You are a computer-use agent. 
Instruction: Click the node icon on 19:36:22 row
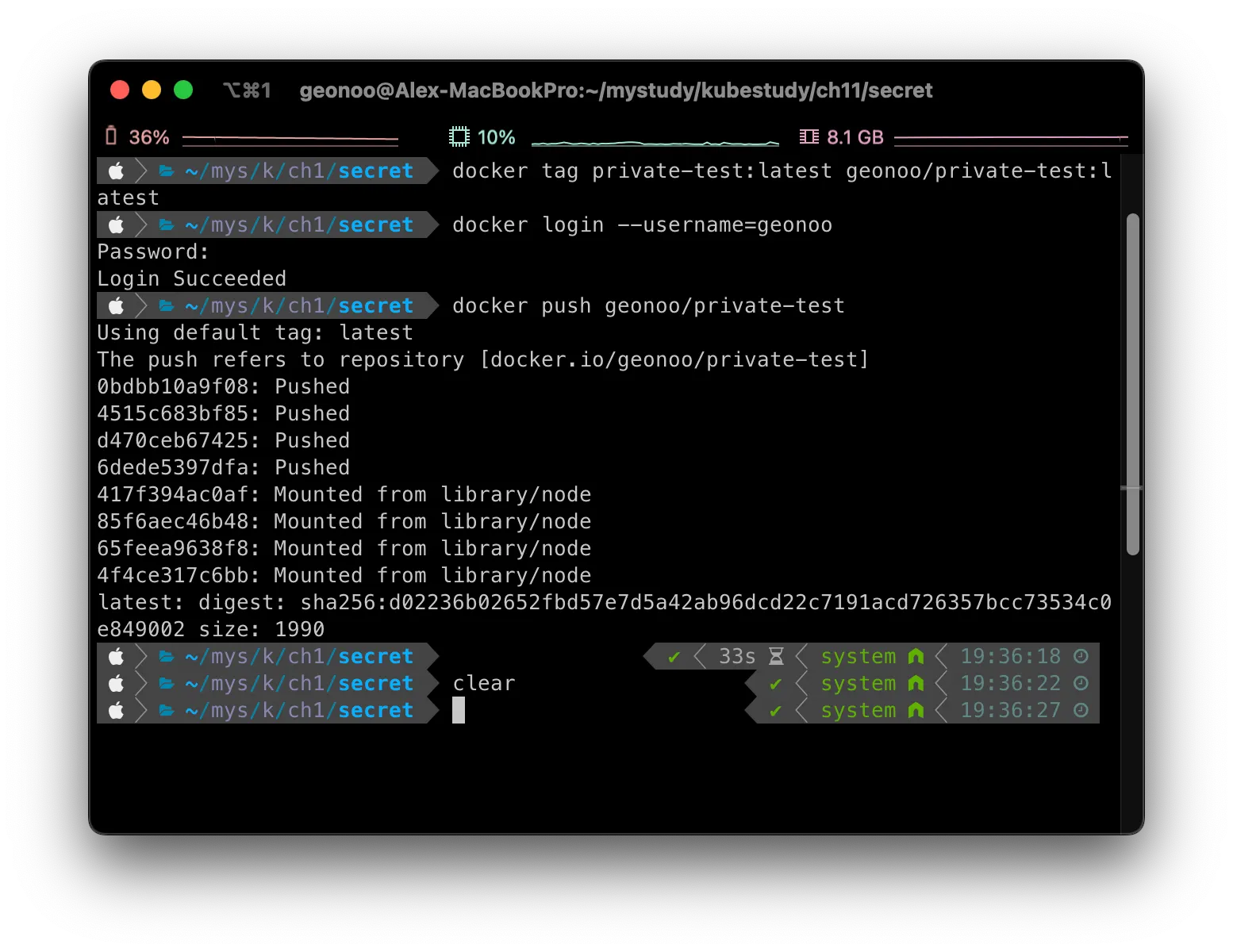coord(916,683)
